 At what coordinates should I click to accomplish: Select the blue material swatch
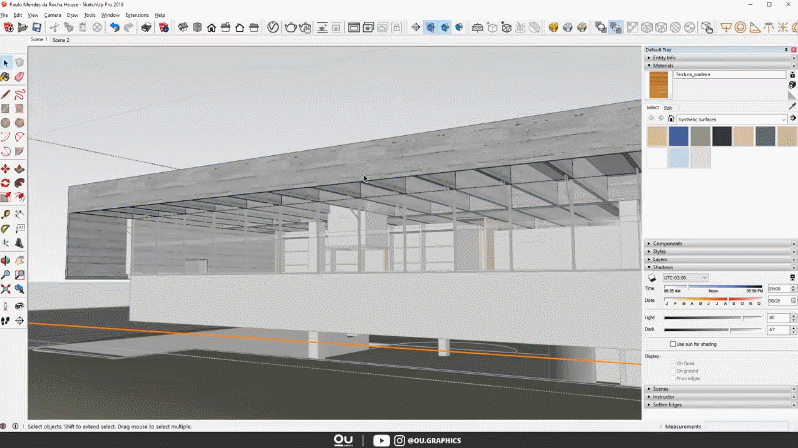678,136
